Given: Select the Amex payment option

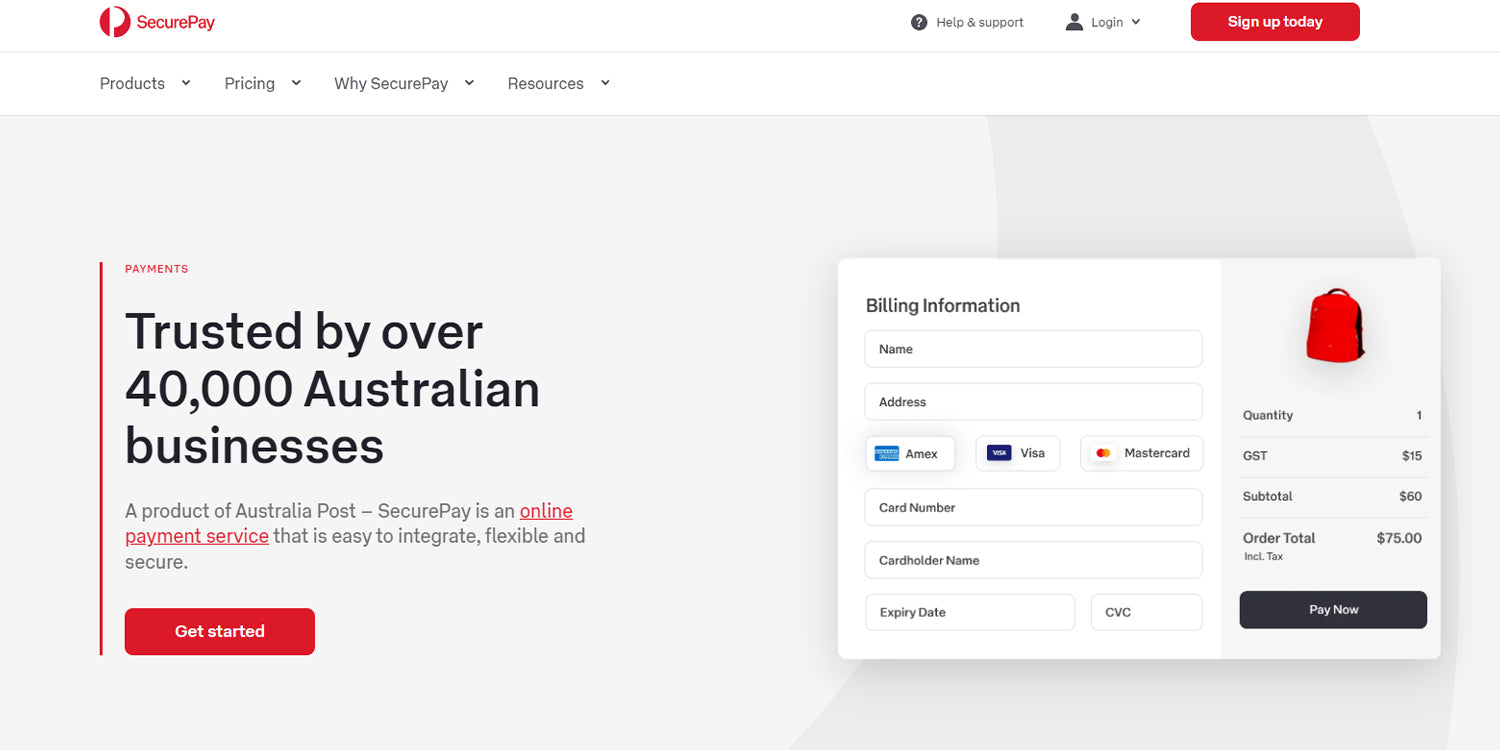Looking at the screenshot, I should pyautogui.click(x=910, y=453).
